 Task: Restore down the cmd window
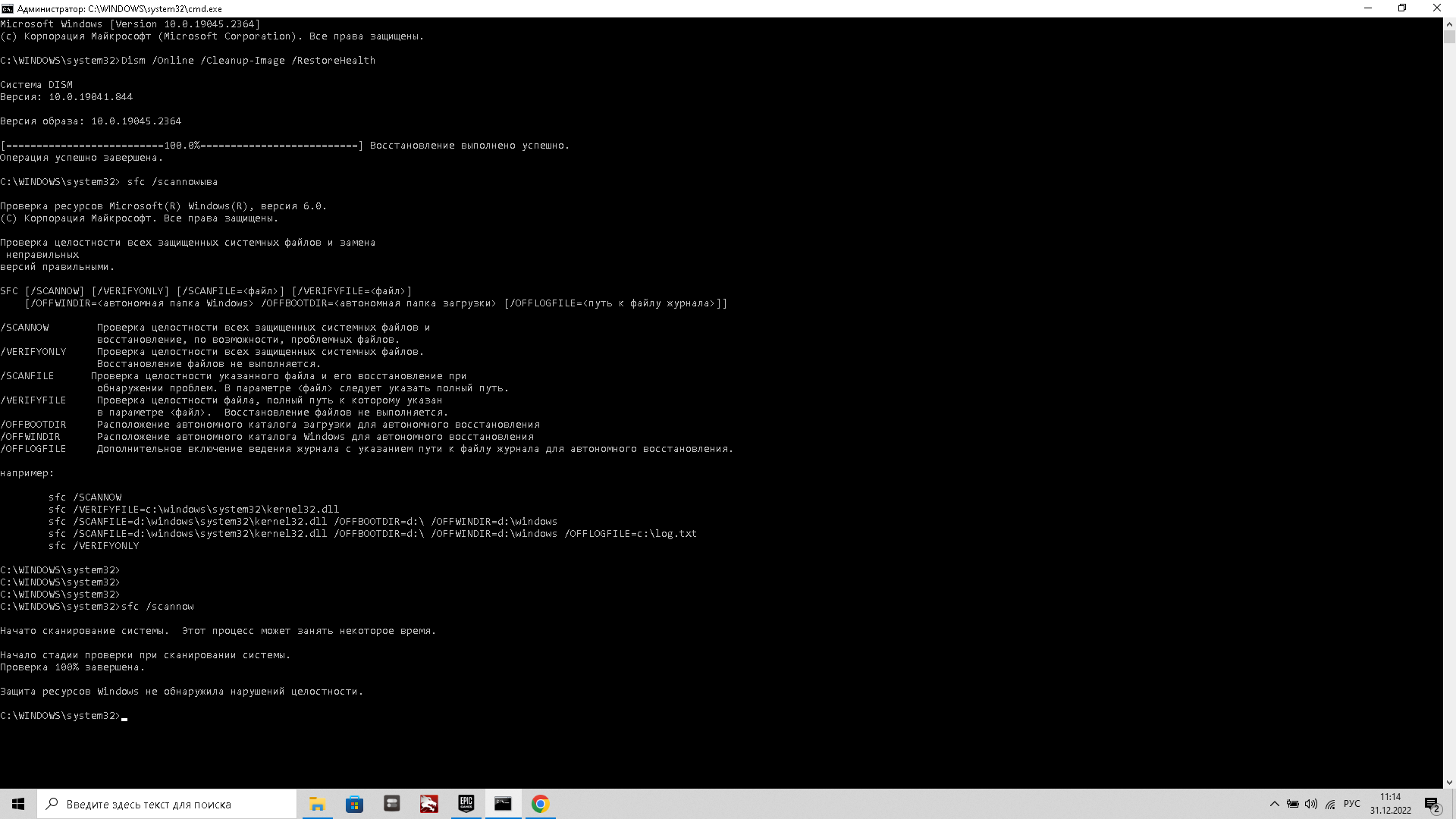point(1402,8)
